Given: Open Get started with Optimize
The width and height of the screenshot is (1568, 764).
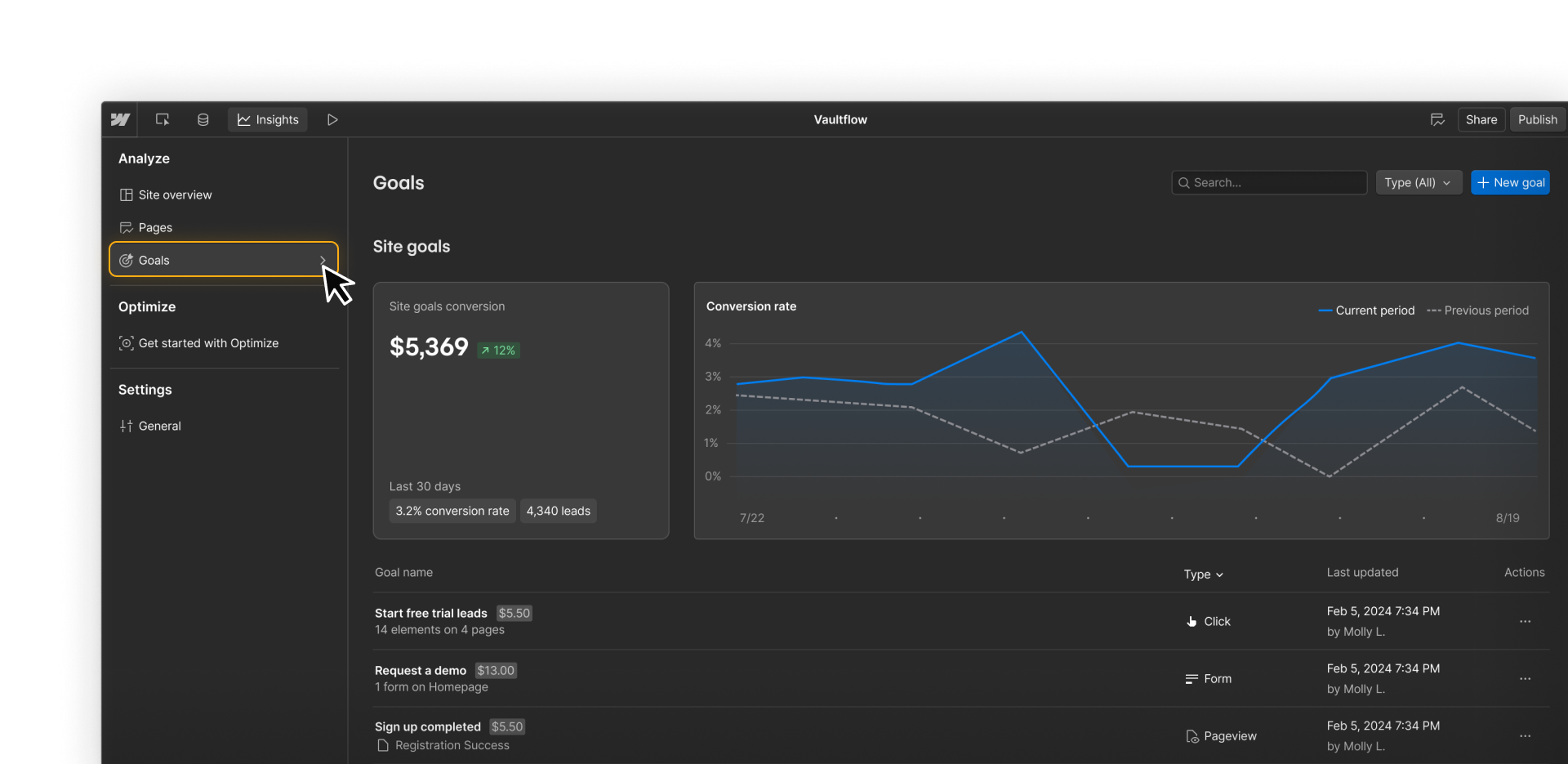Looking at the screenshot, I should pyautogui.click(x=224, y=343).
